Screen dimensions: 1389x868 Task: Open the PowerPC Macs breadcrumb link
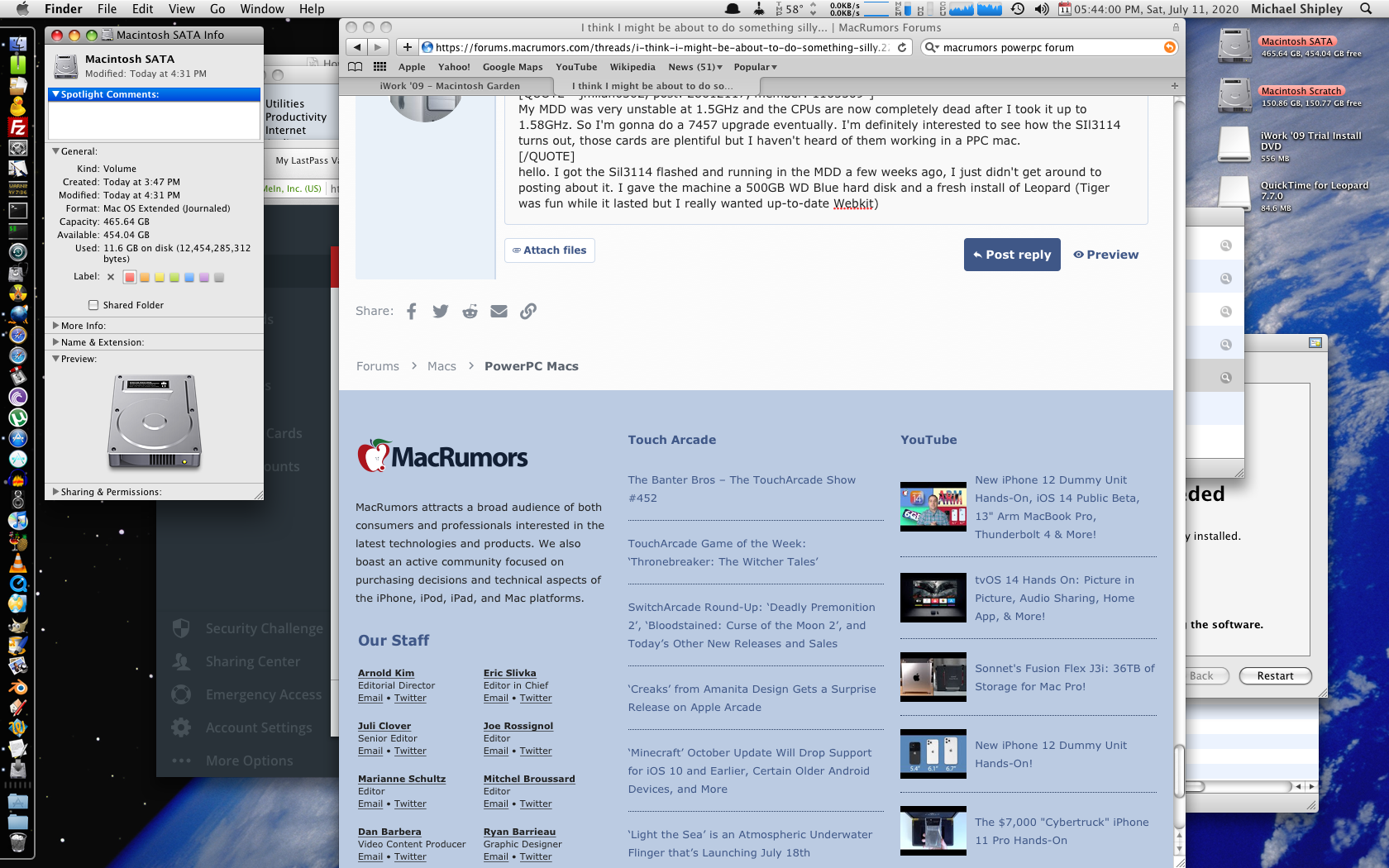click(x=532, y=366)
